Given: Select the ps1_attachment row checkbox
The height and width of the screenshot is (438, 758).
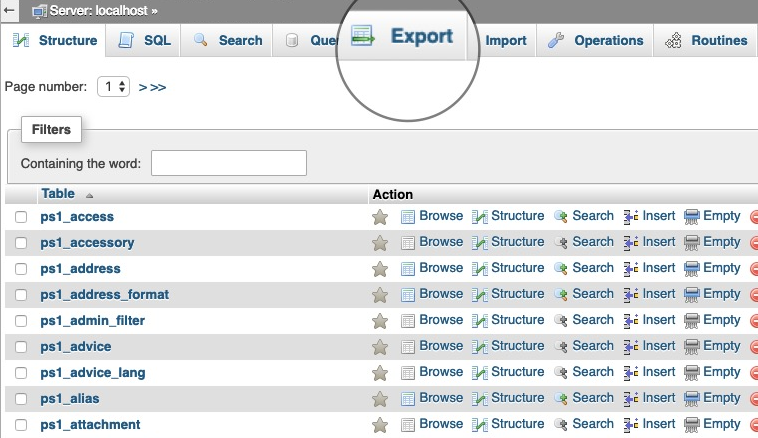Looking at the screenshot, I should coord(21,425).
